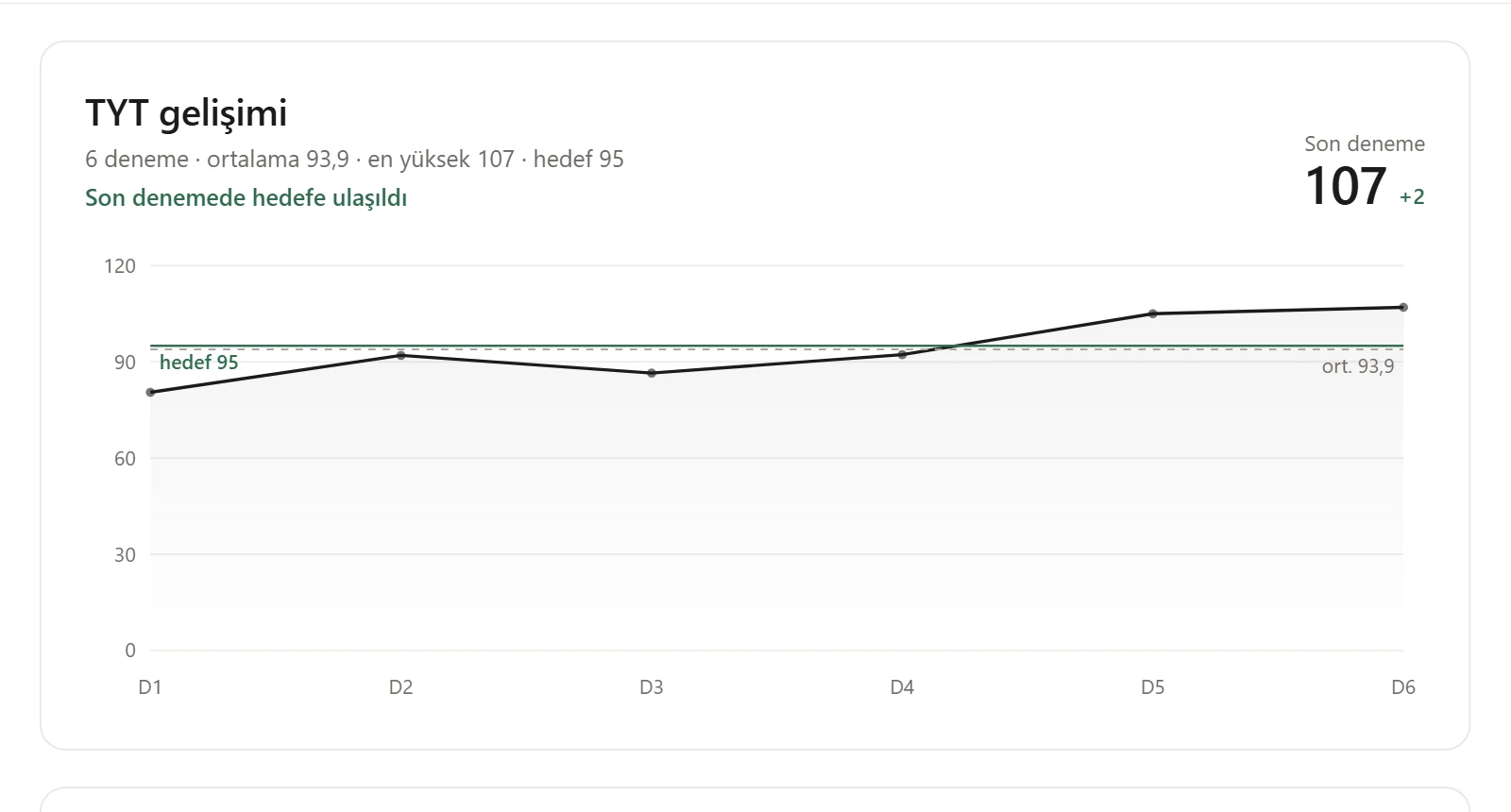The image size is (1511, 812).
Task: Select the D3 data point on the line
Action: click(652, 373)
